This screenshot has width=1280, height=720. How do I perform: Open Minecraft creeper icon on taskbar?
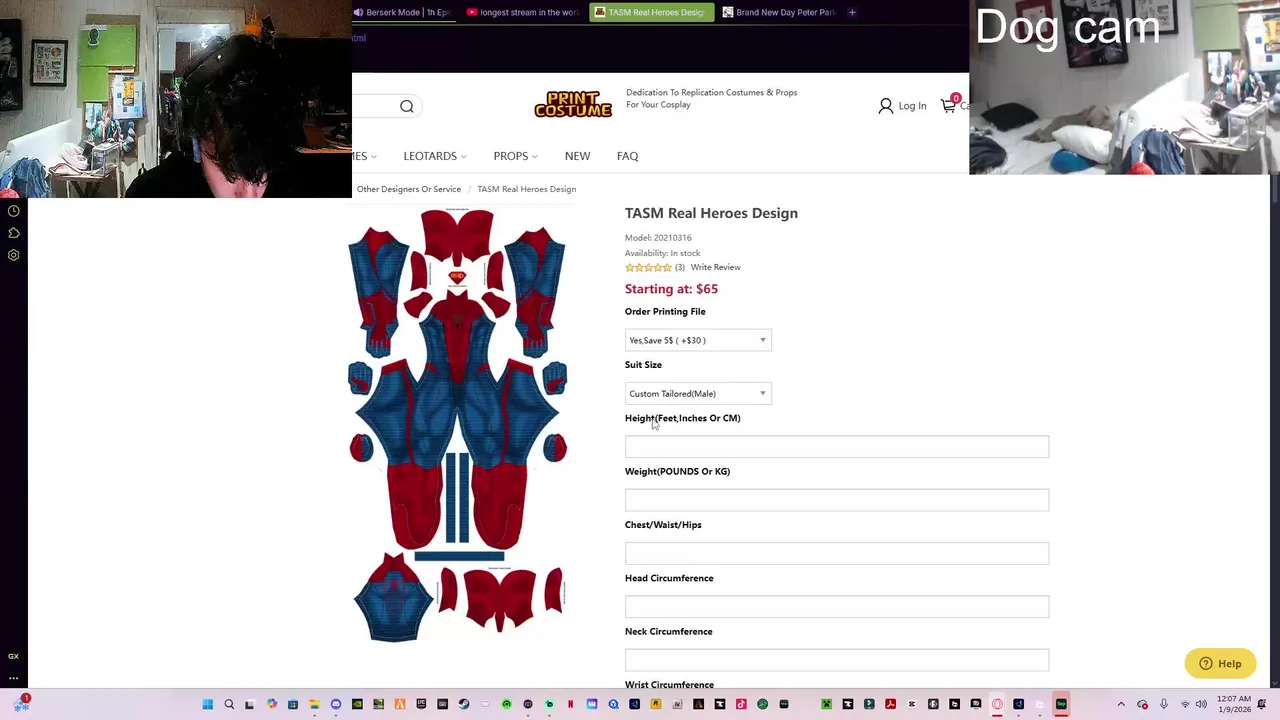tap(826, 704)
